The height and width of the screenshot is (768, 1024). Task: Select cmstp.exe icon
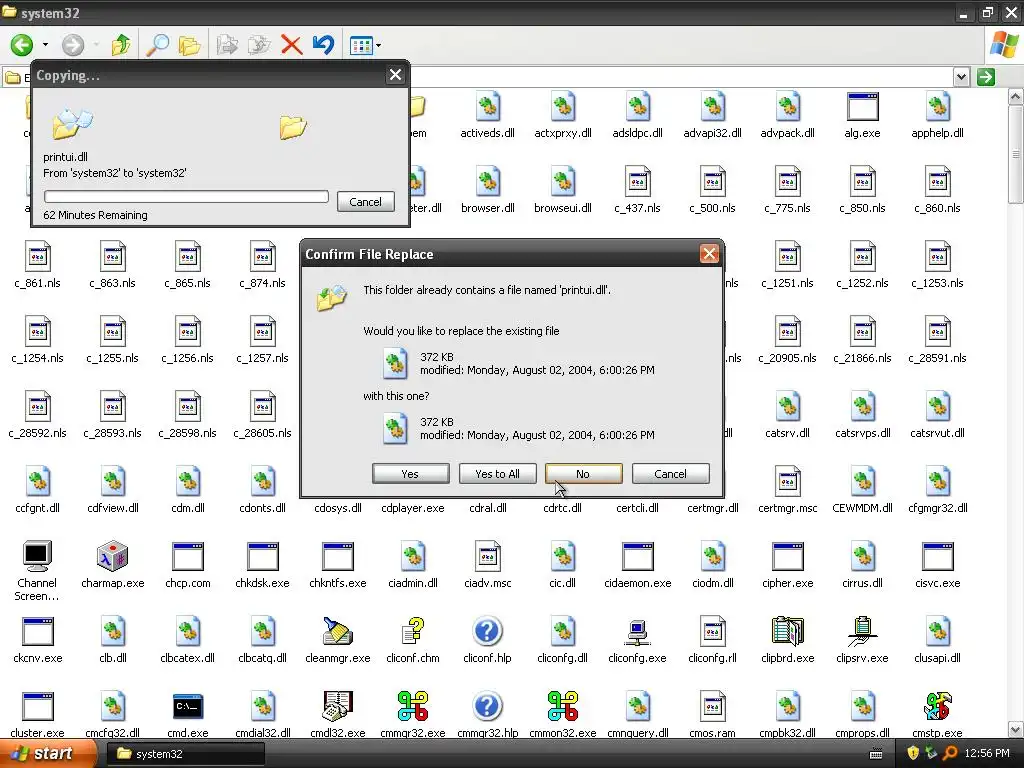[937, 707]
